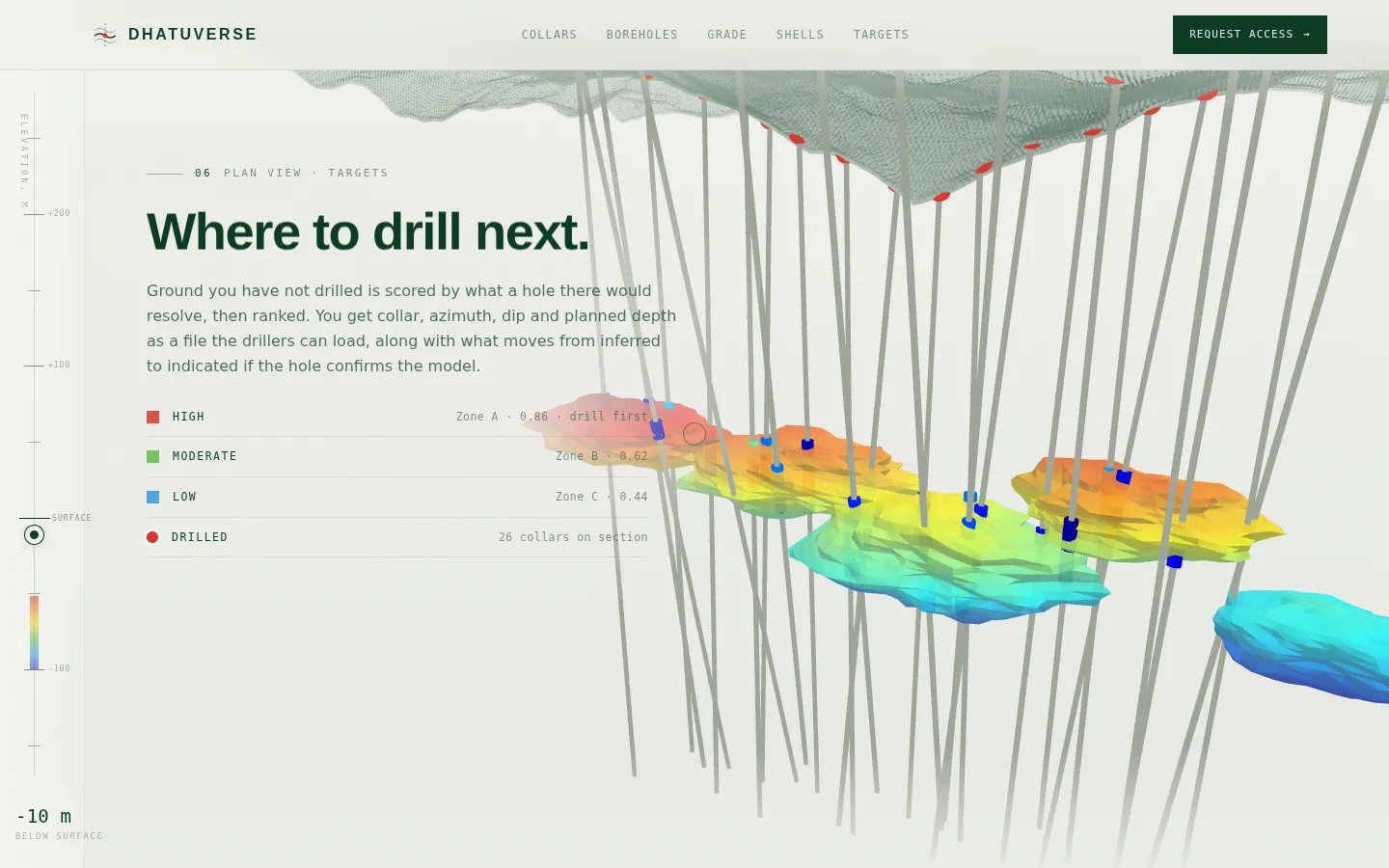Select the LOW legend label
The width and height of the screenshot is (1389, 868).
point(184,497)
